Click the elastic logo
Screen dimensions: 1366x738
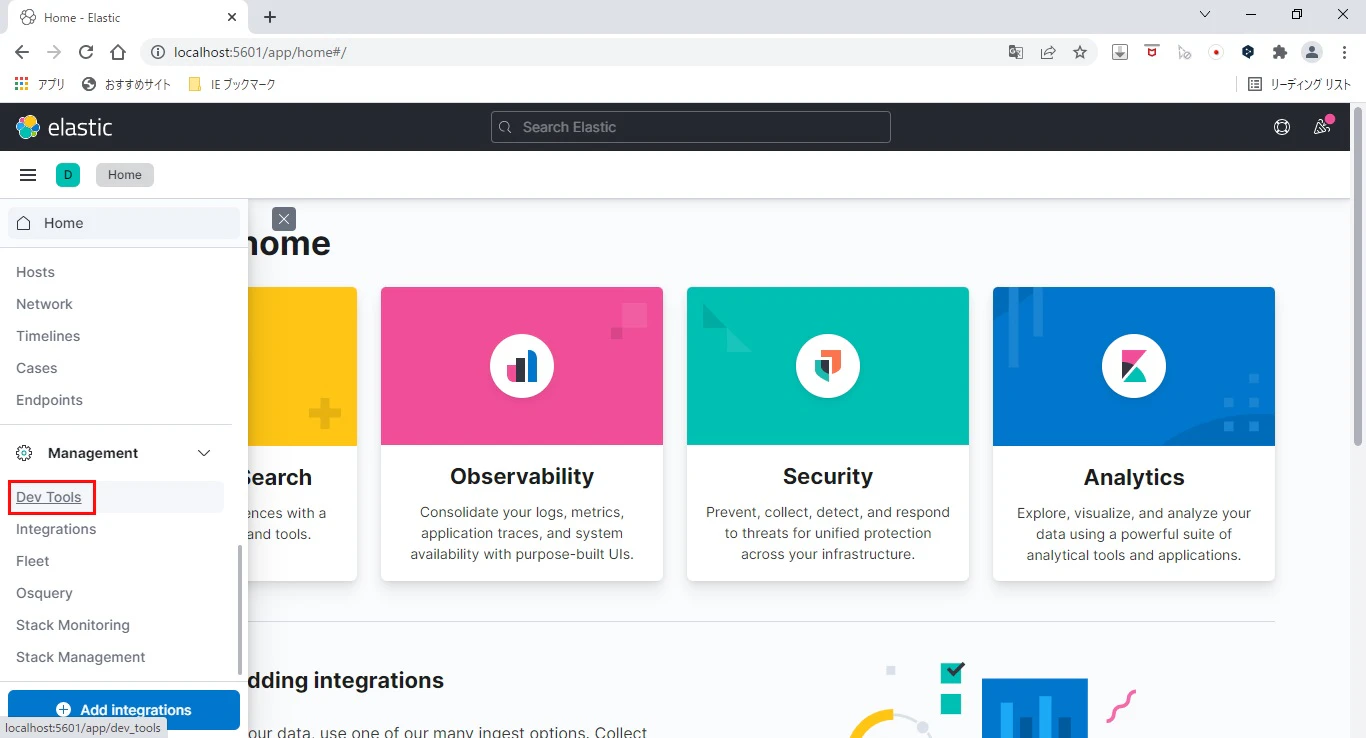[64, 127]
